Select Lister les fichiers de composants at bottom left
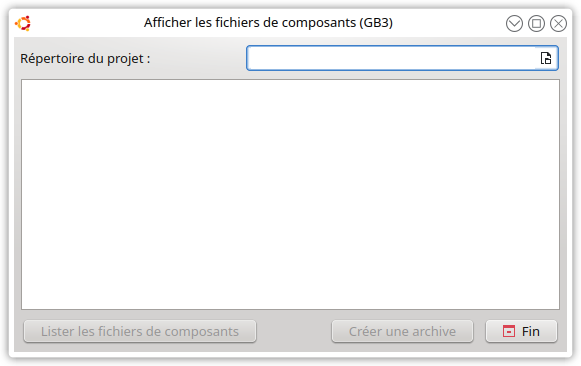Image resolution: width=581 pixels, height=366 pixels. click(x=140, y=331)
